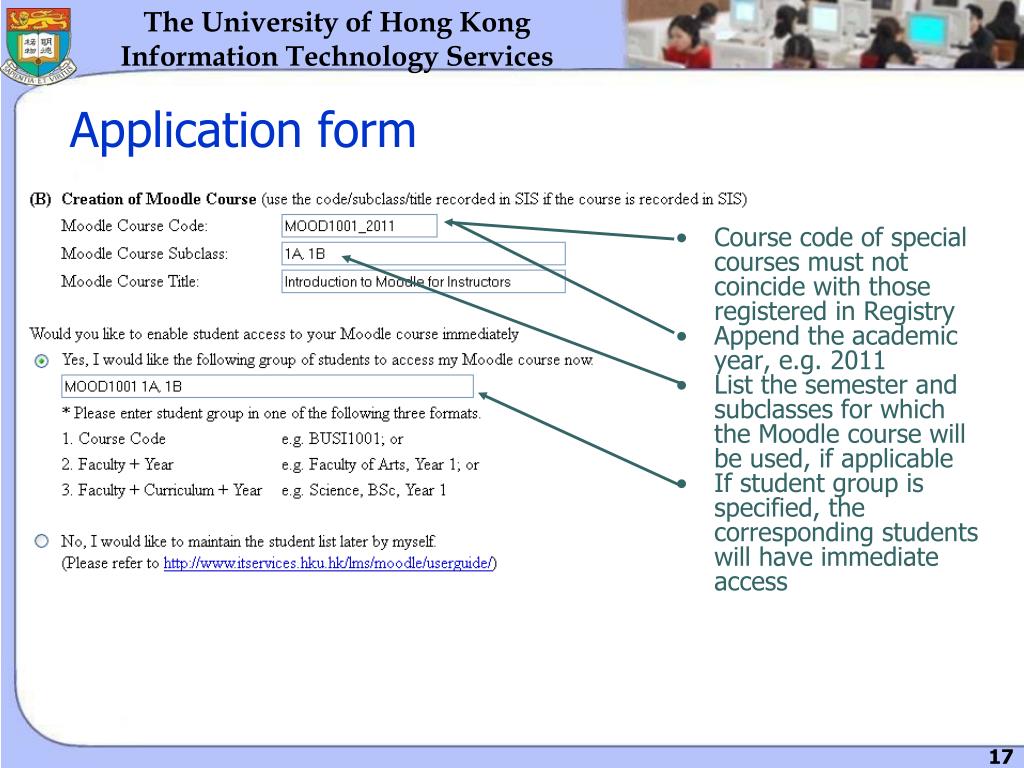
Task: Click the 'Would you like to enable student access' question
Action: click(x=274, y=334)
